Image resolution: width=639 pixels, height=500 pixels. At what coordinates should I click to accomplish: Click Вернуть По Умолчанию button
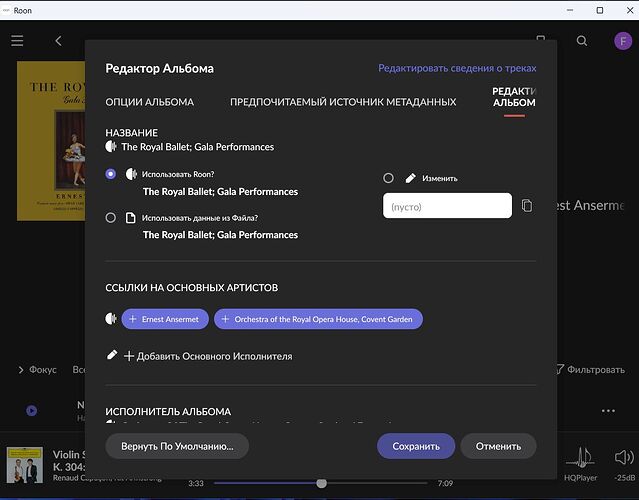click(177, 446)
